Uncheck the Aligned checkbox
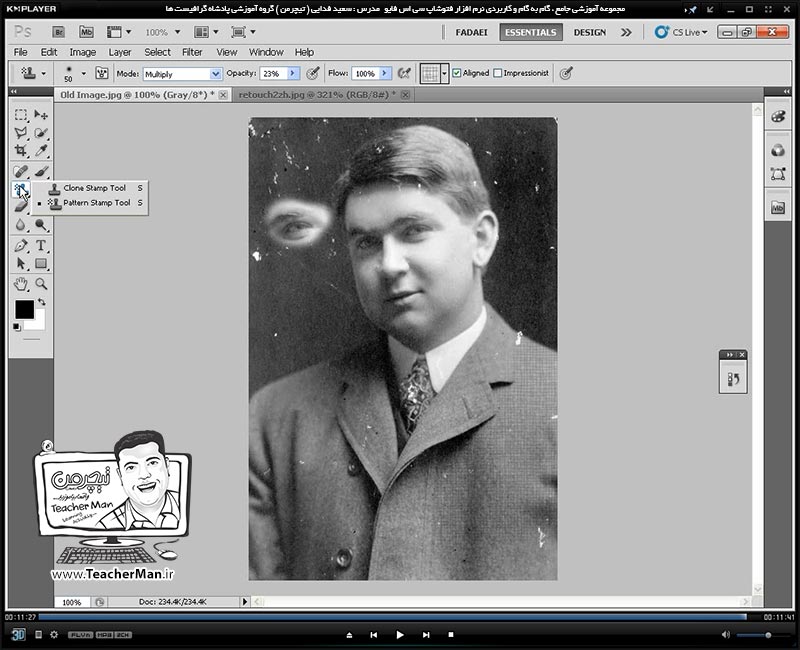The image size is (800, 650). 457,73
